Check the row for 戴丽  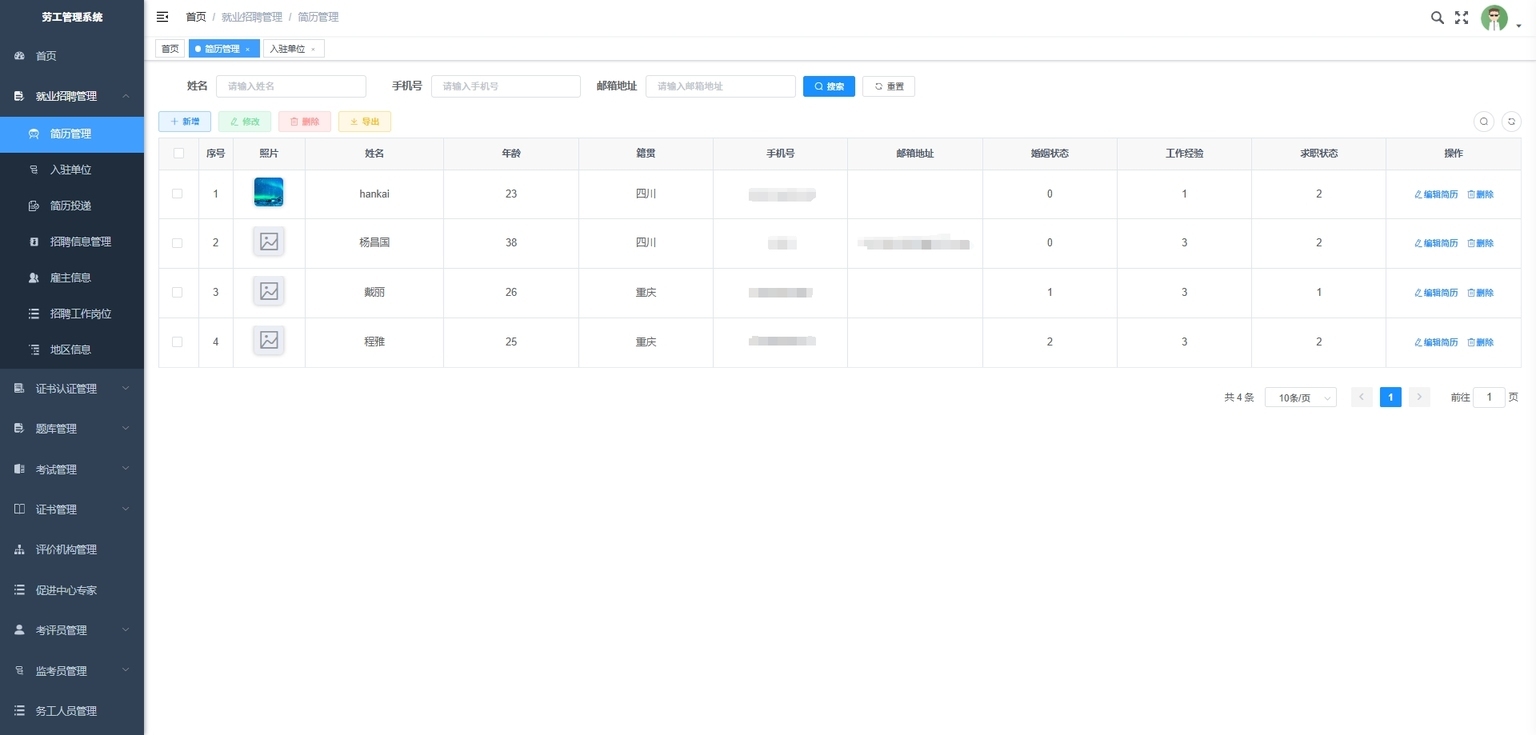pos(178,292)
